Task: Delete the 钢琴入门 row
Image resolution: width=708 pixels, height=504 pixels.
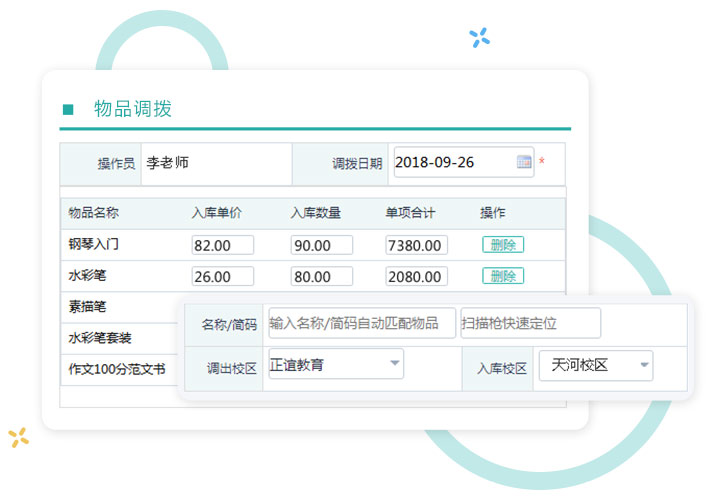Action: tap(502, 245)
